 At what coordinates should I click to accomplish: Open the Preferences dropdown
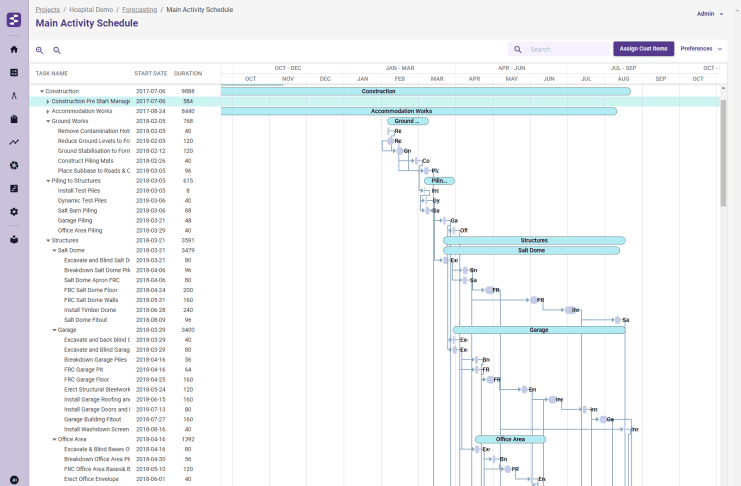point(700,48)
